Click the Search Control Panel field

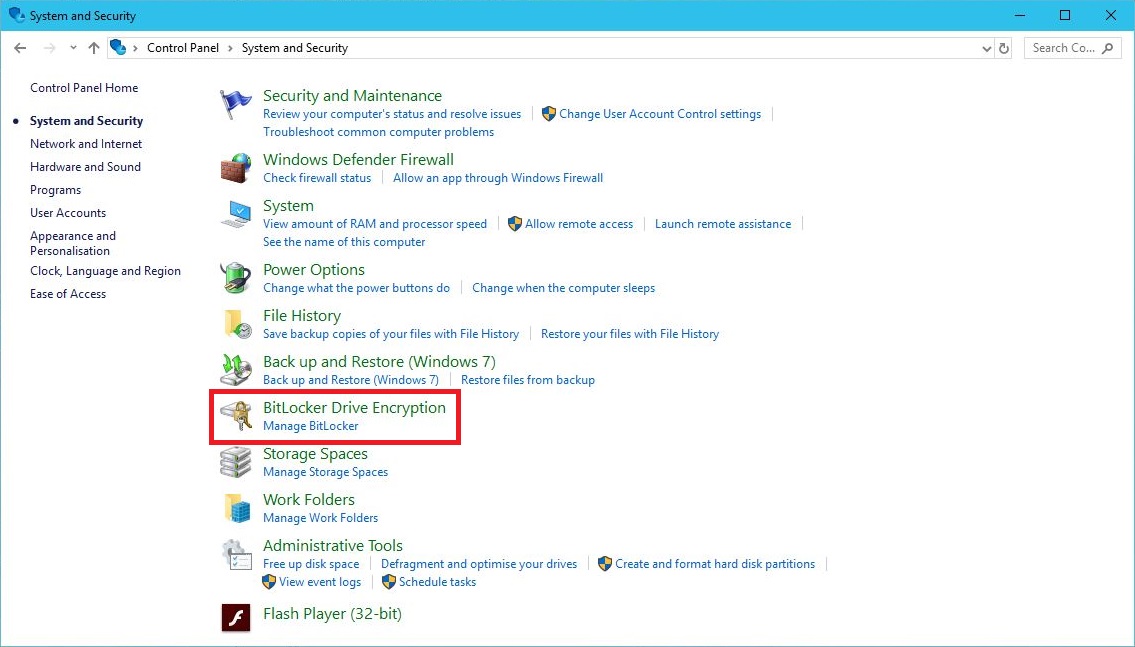coord(1073,48)
